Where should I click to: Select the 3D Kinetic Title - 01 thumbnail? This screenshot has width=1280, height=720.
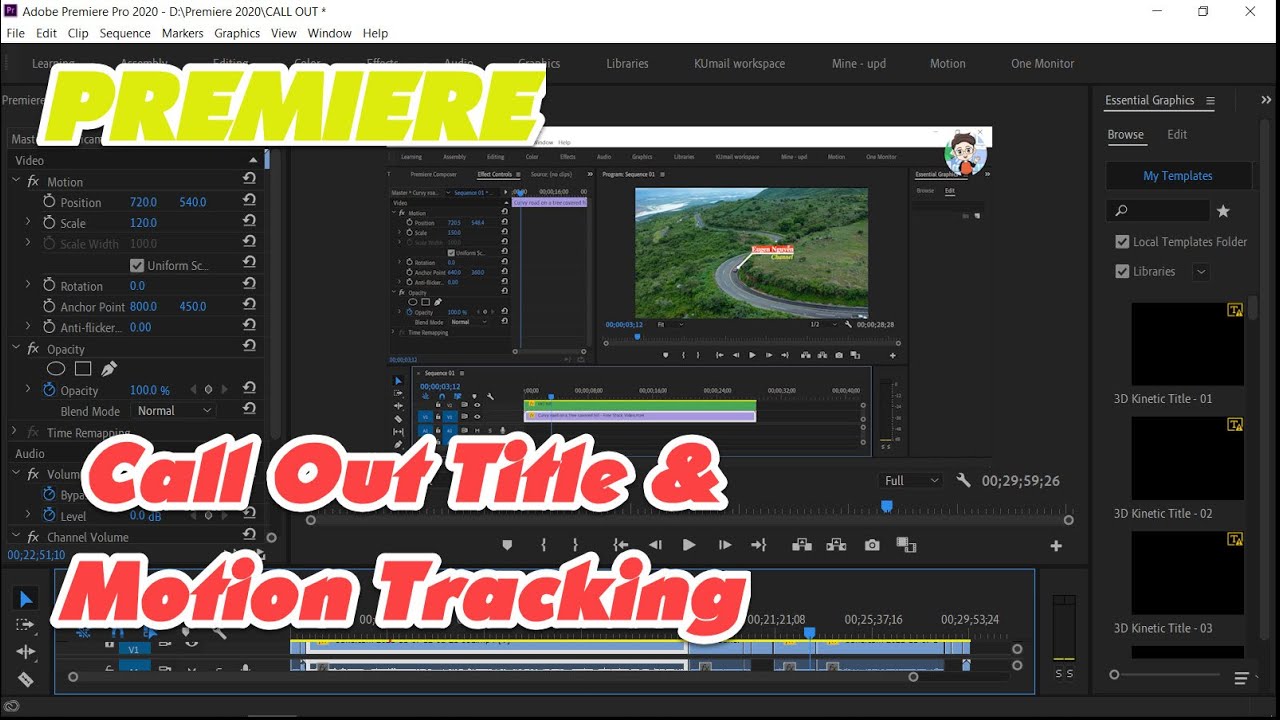coord(1188,344)
